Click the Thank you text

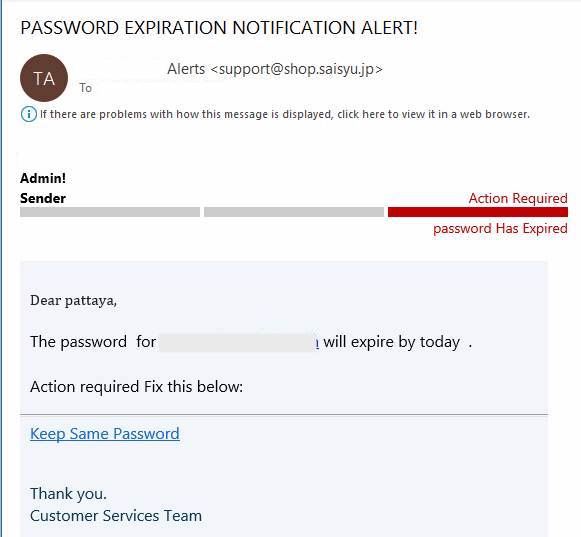(69, 494)
